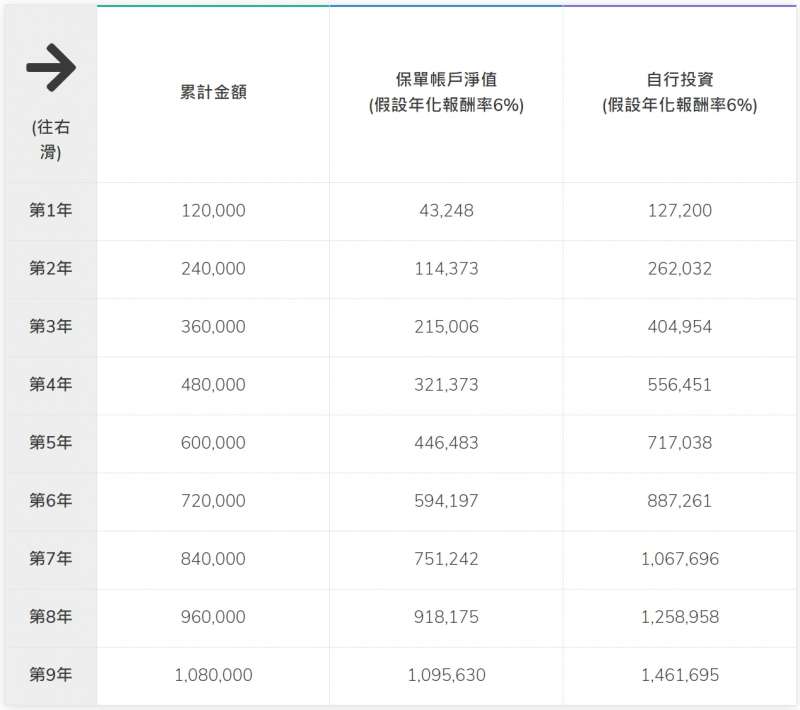
Task: Select the 保單帳戶淨值 column header
Action: pos(446,92)
